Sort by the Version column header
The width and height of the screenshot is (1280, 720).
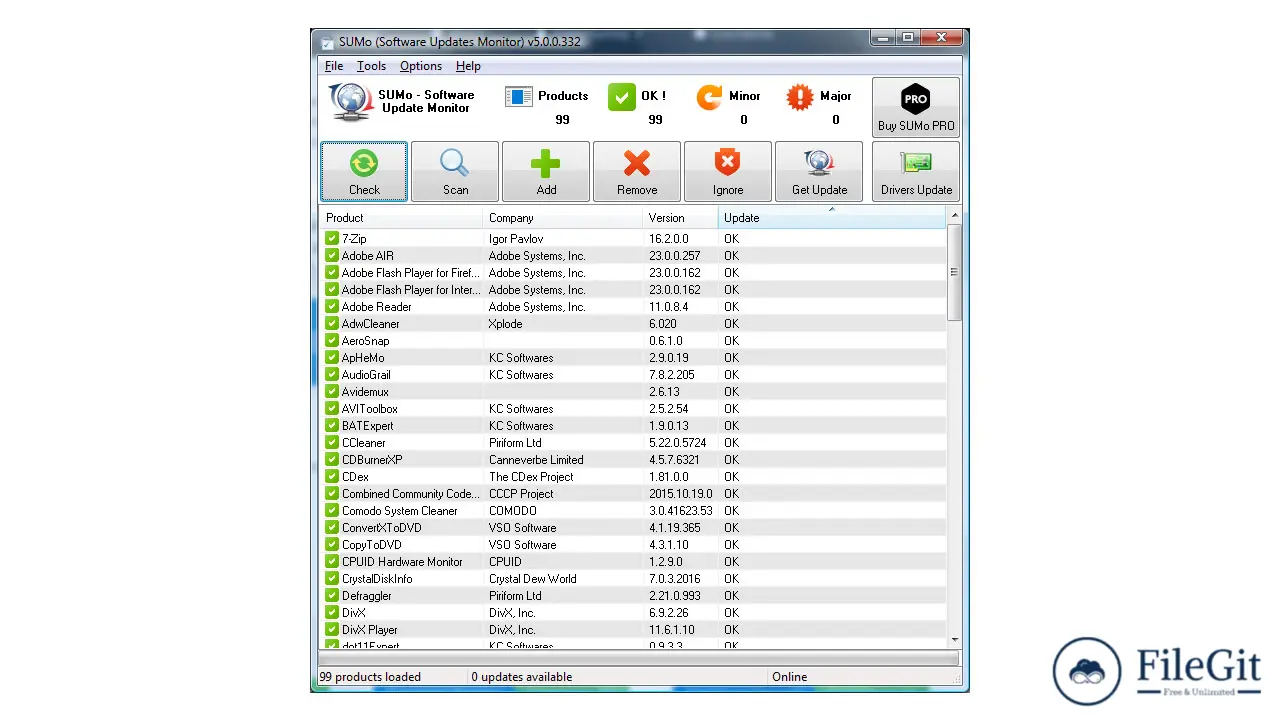[x=680, y=218]
